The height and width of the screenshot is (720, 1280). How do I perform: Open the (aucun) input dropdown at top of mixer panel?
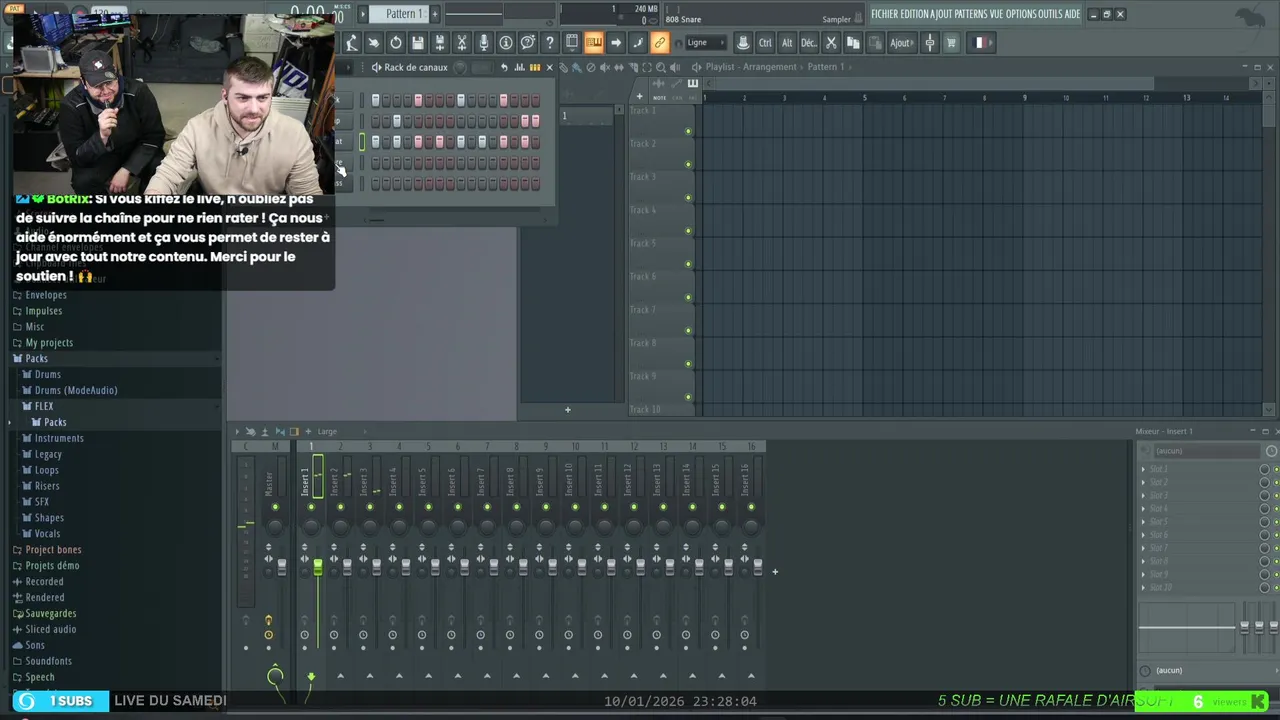(1205, 451)
